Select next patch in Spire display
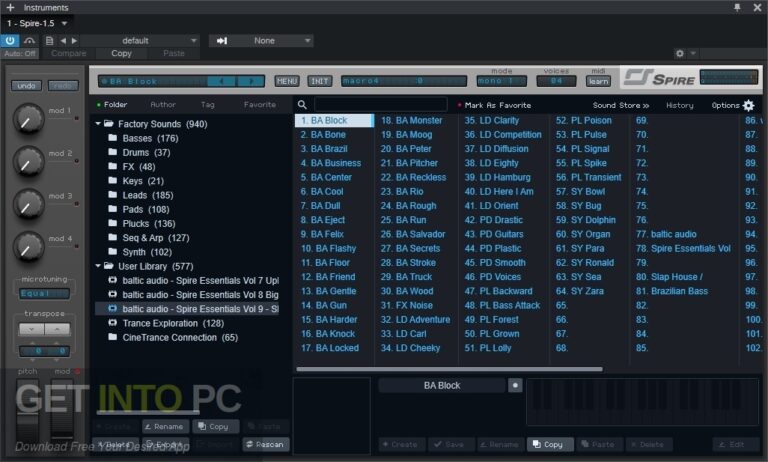The height and width of the screenshot is (462, 768). coord(251,81)
